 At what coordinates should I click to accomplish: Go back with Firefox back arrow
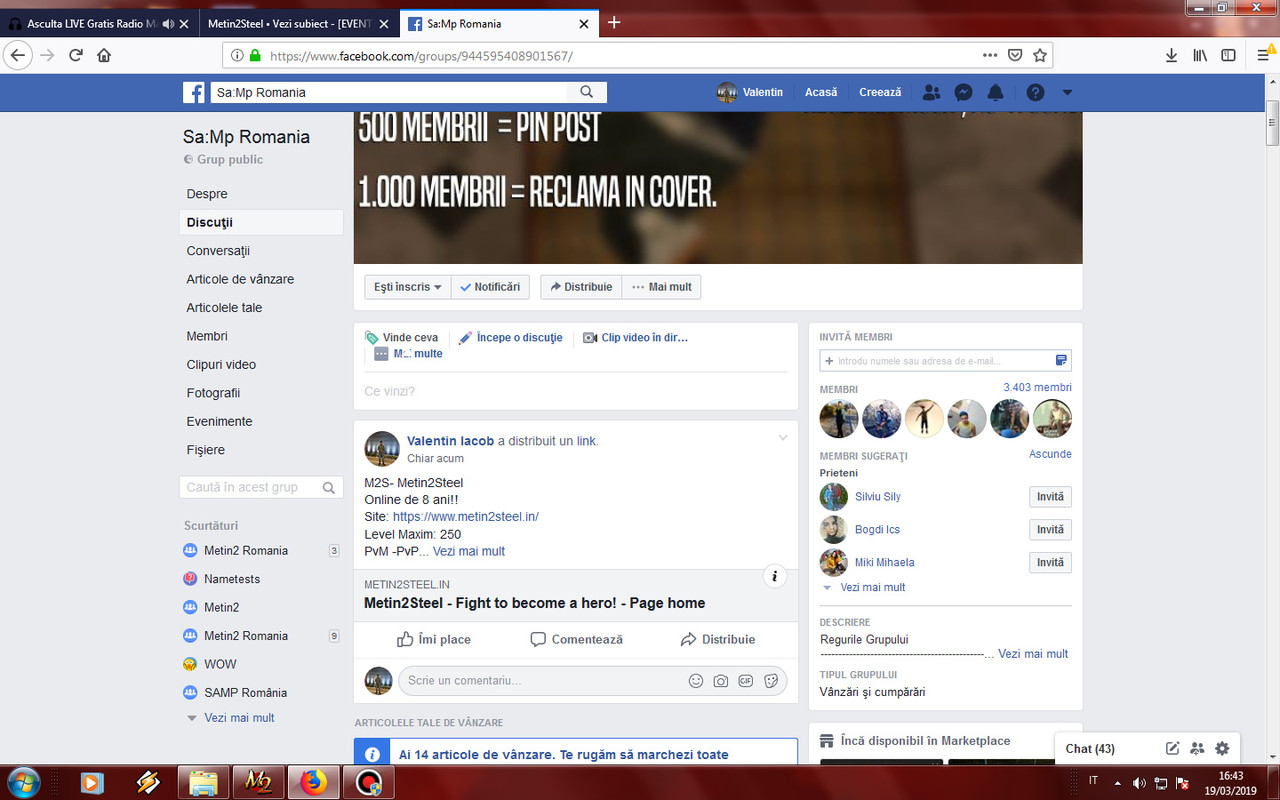point(18,55)
